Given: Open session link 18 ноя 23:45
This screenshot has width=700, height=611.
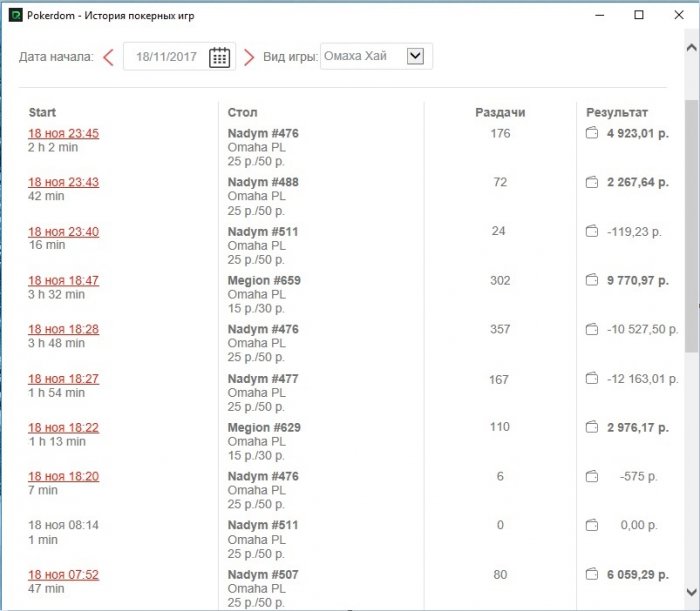Looking at the screenshot, I should (x=63, y=134).
